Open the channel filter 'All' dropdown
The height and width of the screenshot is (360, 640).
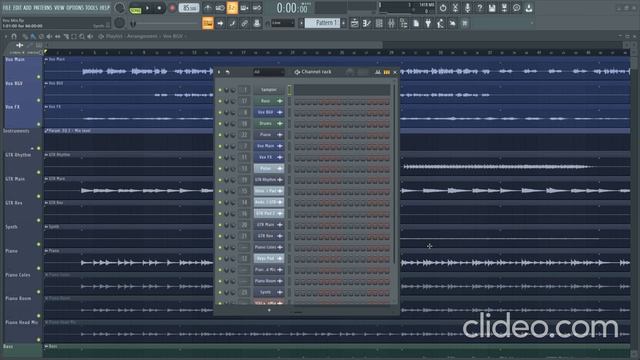(x=268, y=72)
